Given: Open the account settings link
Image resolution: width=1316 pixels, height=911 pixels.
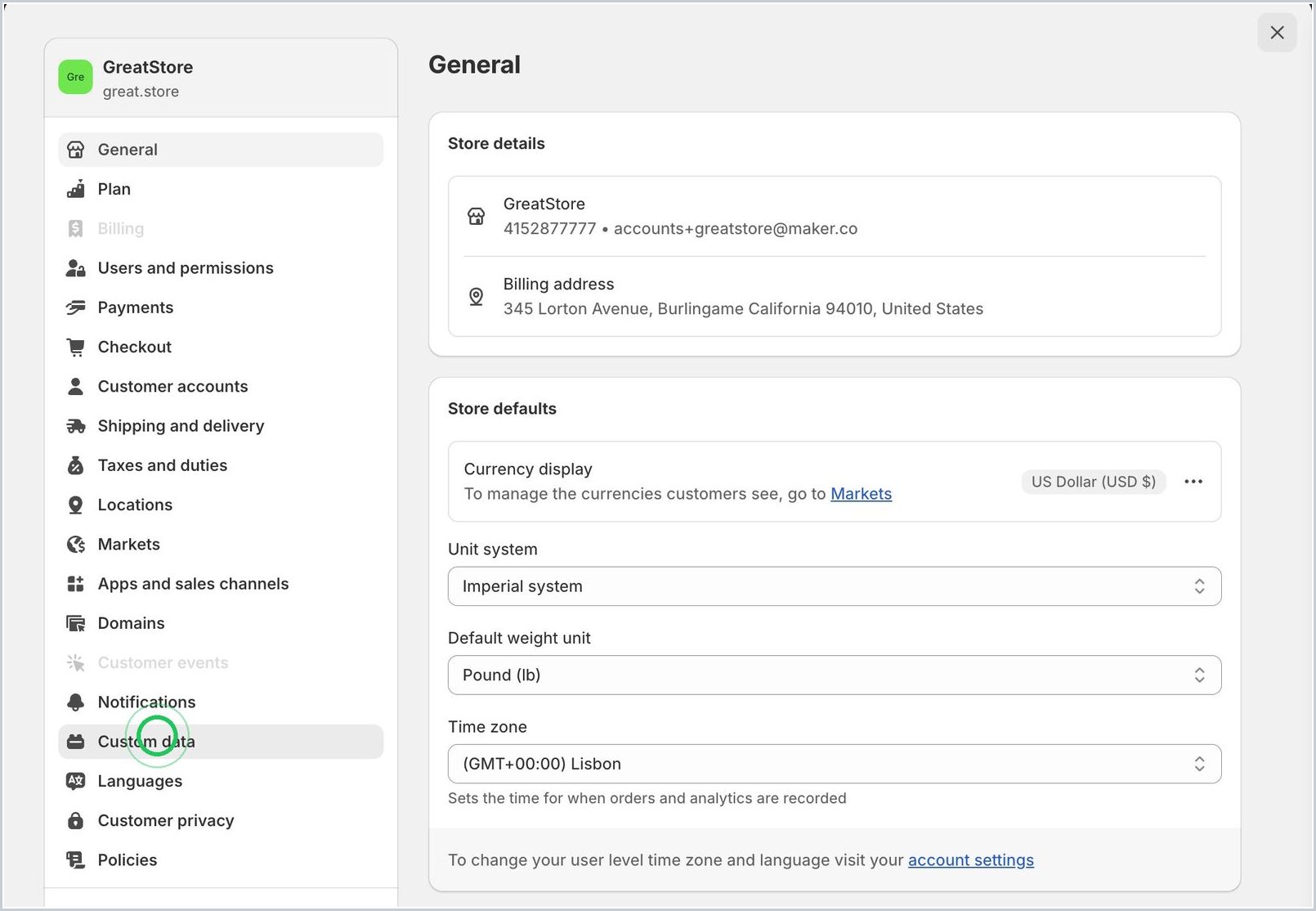Looking at the screenshot, I should pos(970,860).
